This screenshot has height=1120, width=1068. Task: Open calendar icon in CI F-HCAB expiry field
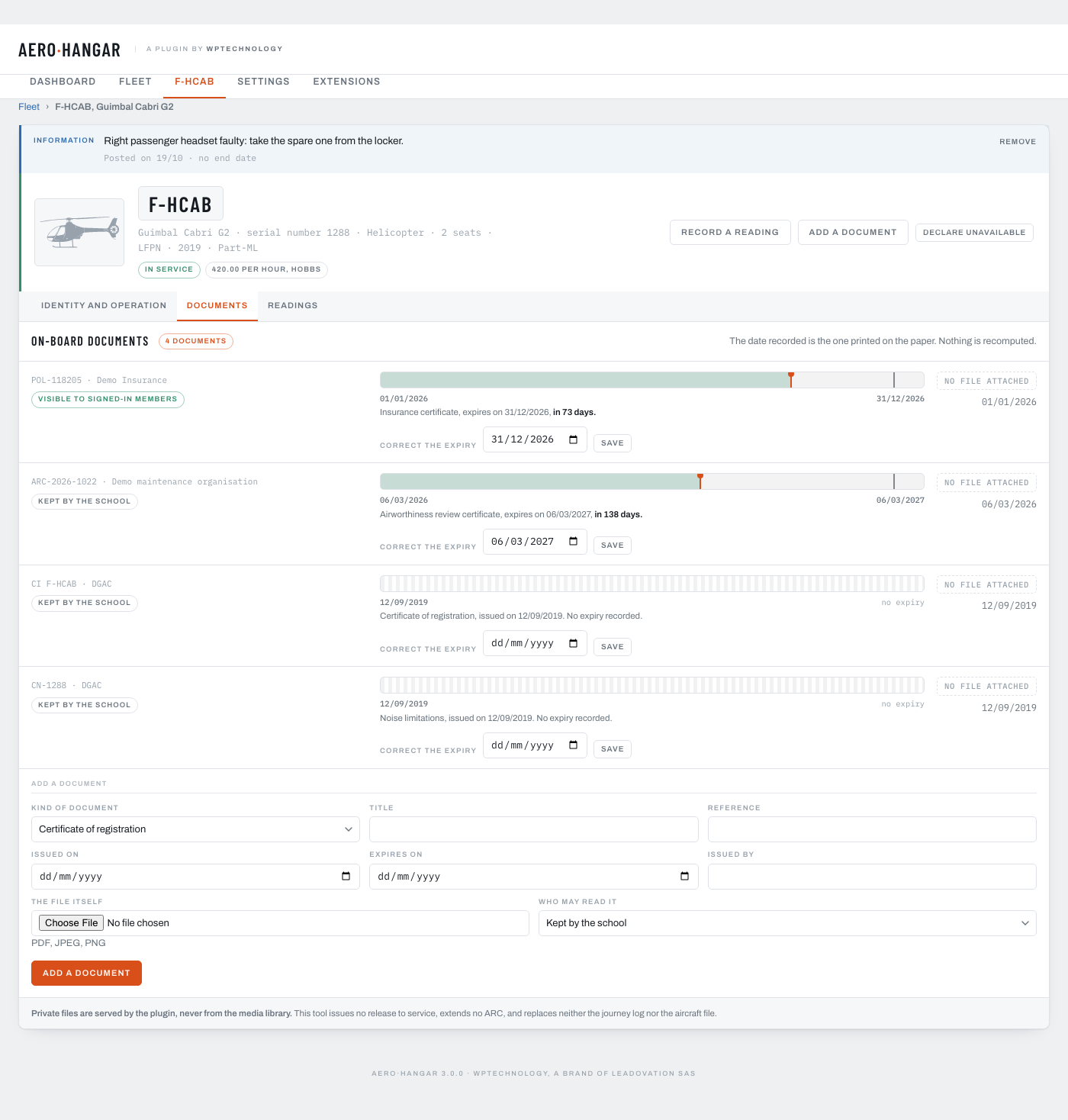coord(574,643)
